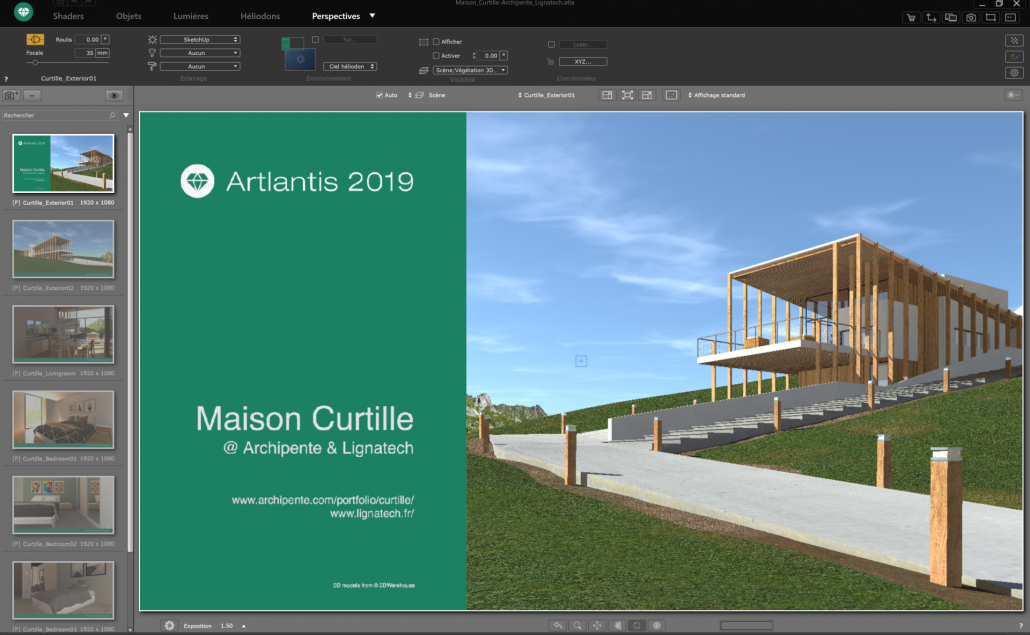
Task: Open the Scène selector next to Auto
Action: [x=427, y=95]
